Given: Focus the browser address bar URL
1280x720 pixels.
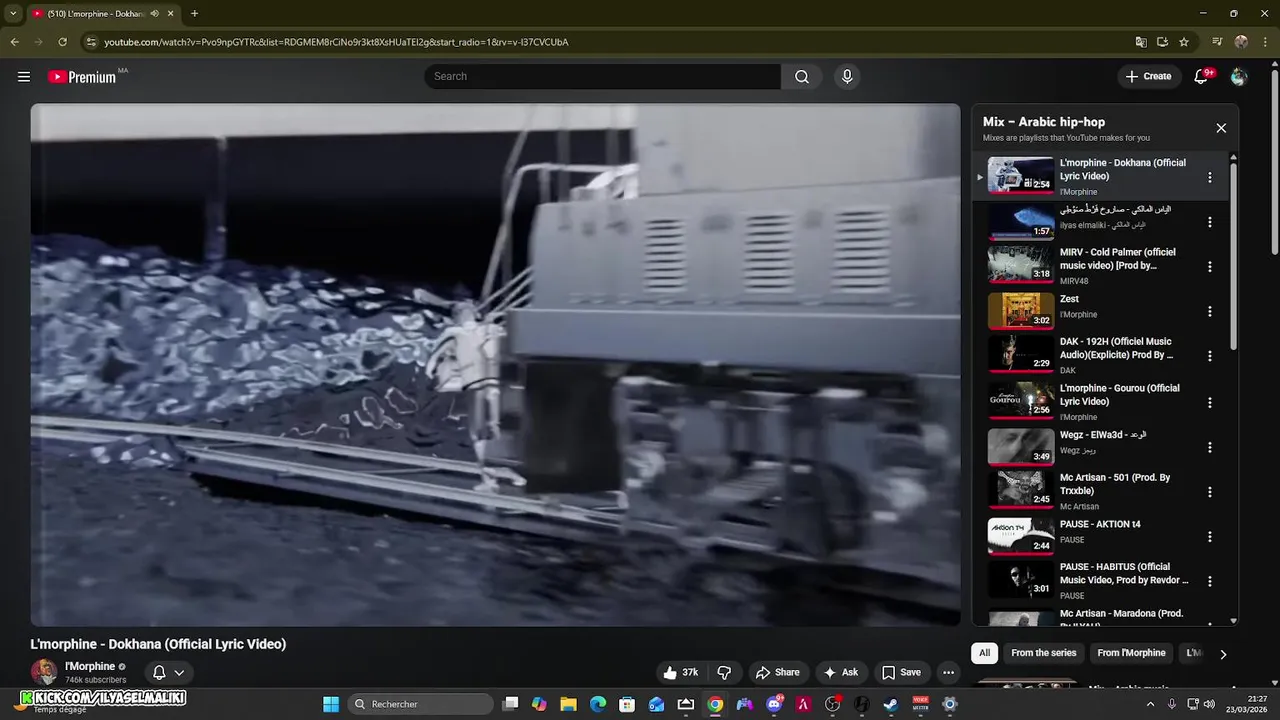Looking at the screenshot, I should point(336,42).
